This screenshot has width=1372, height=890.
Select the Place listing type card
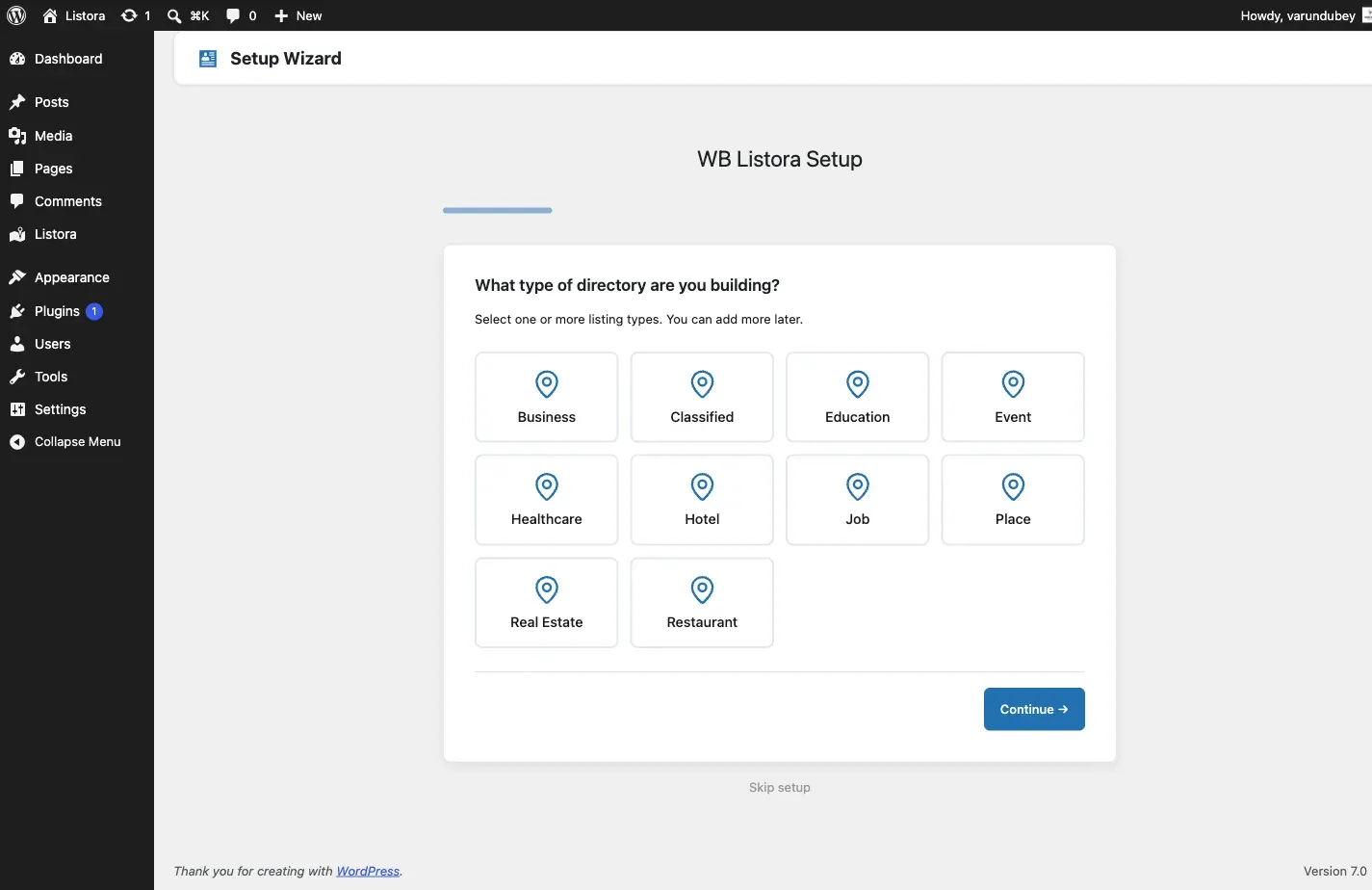[x=1013, y=500]
